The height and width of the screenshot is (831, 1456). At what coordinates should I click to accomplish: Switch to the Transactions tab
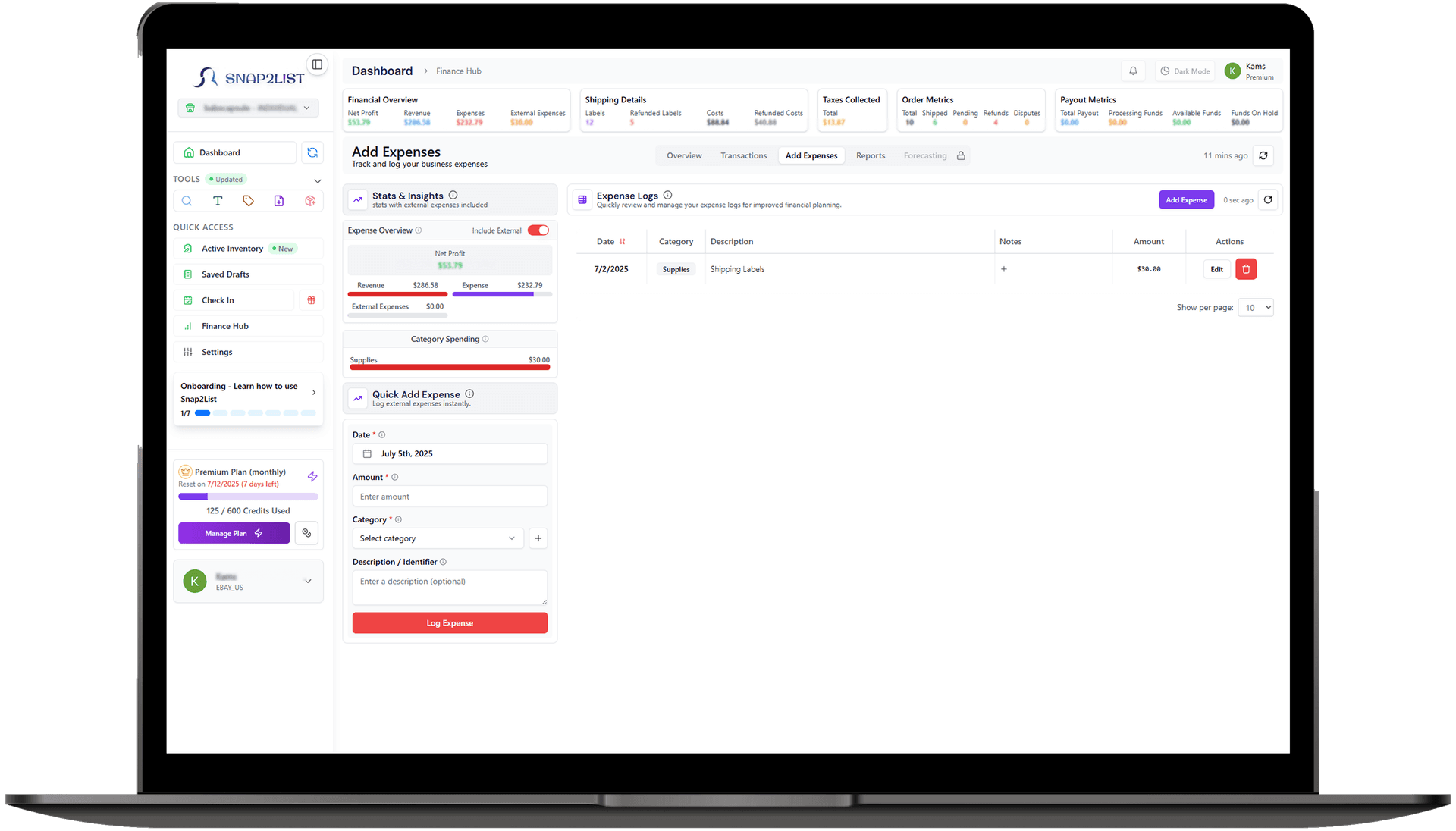(743, 155)
